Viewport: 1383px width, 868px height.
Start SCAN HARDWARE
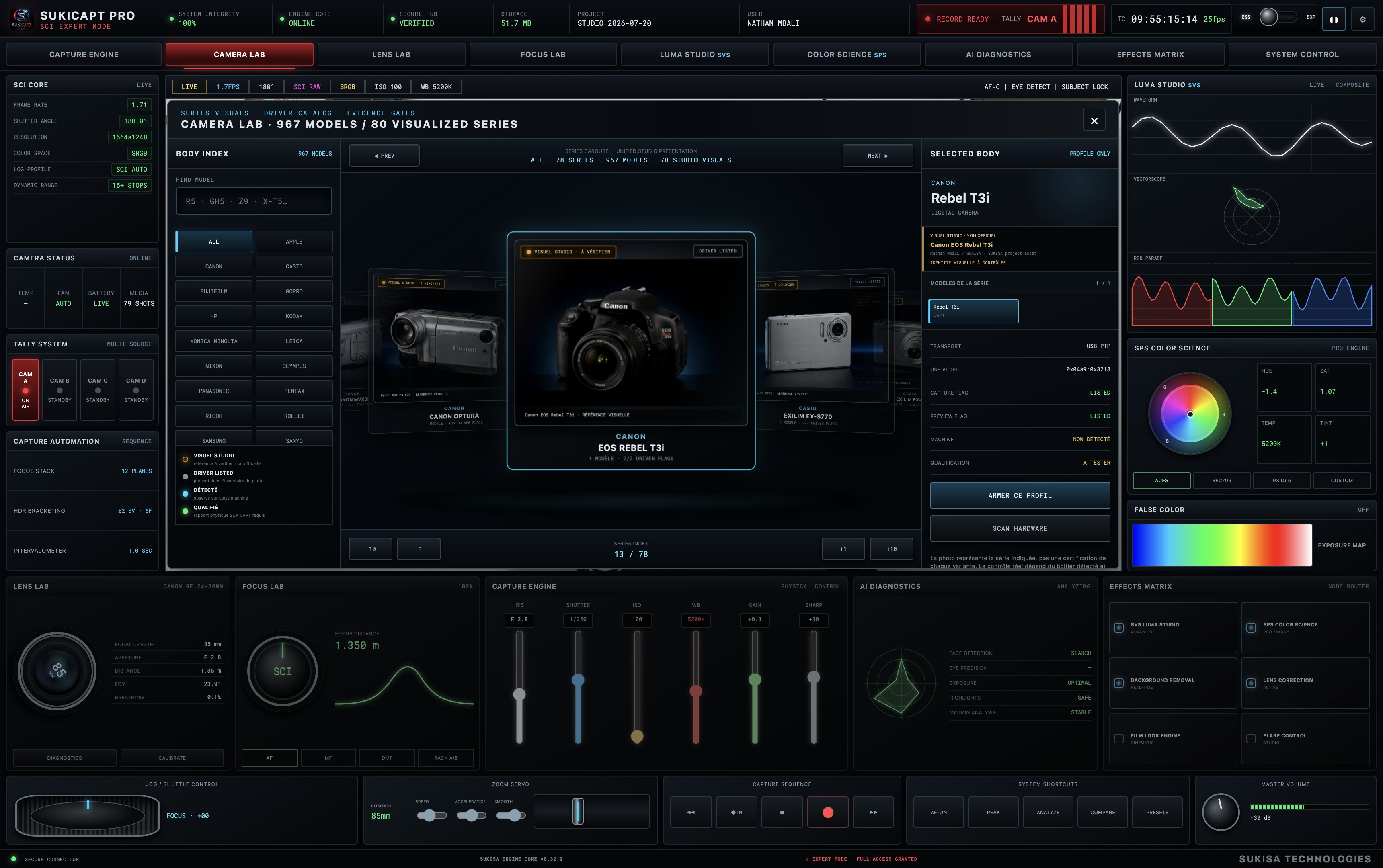1020,528
